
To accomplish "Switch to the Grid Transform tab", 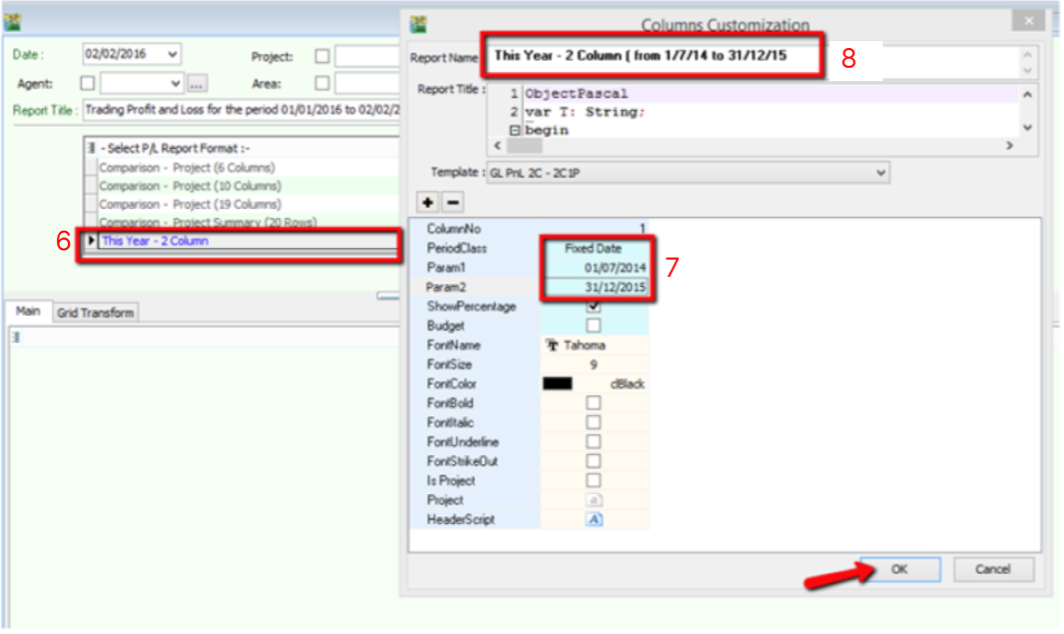I will pos(95,313).
